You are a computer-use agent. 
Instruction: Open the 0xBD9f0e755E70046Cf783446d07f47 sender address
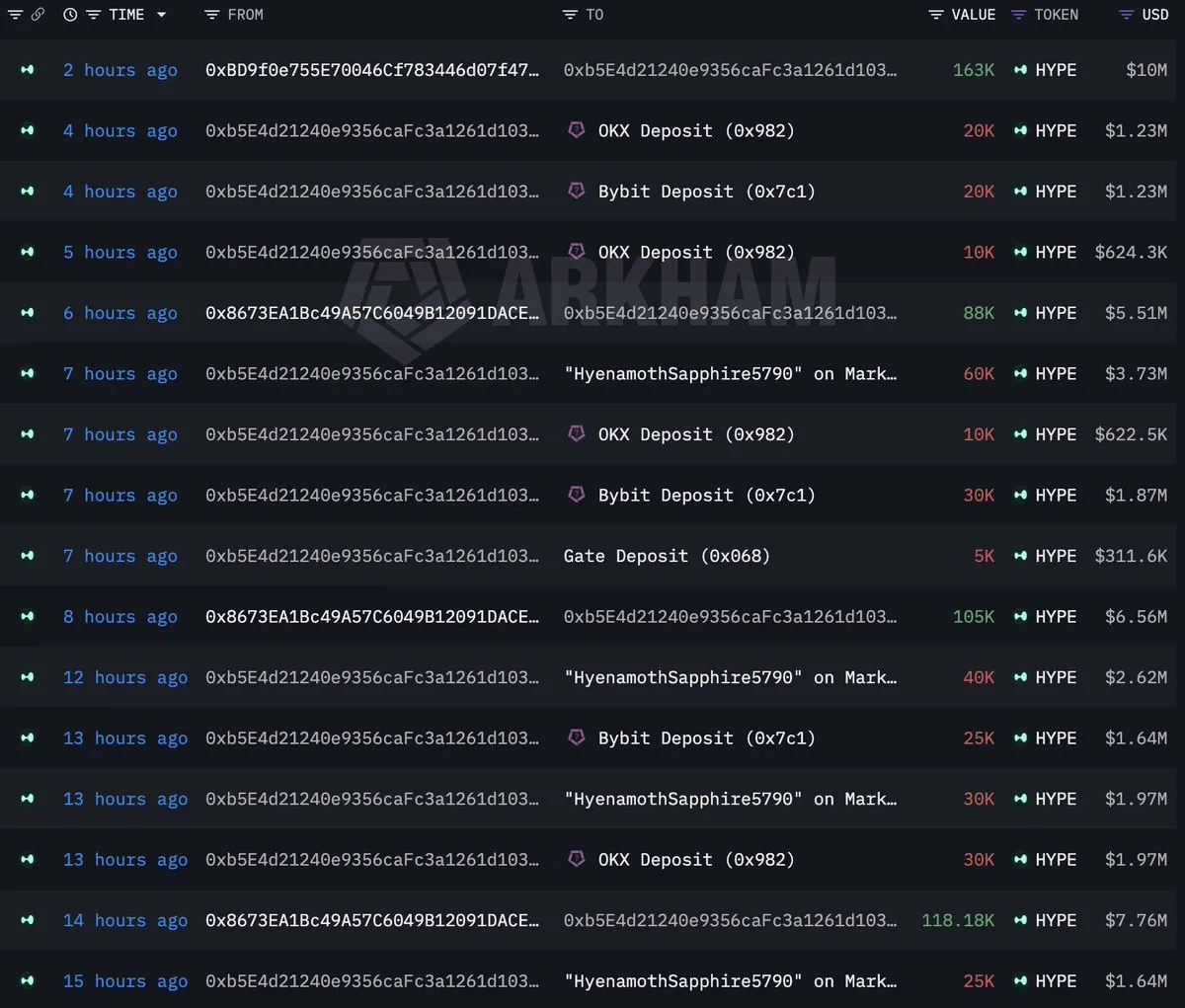(x=372, y=70)
